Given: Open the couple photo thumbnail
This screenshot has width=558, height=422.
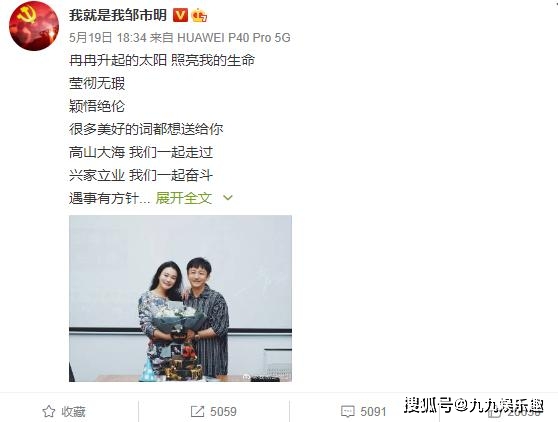Looking at the screenshot, I should point(180,299).
